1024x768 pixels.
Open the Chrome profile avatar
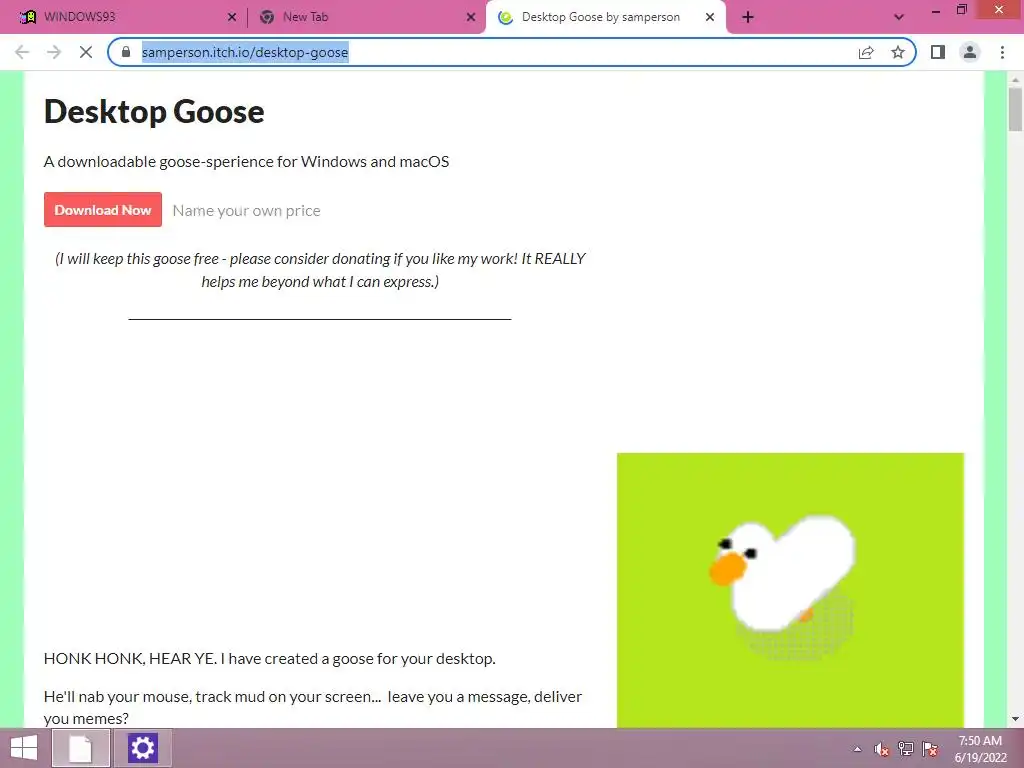click(x=970, y=52)
